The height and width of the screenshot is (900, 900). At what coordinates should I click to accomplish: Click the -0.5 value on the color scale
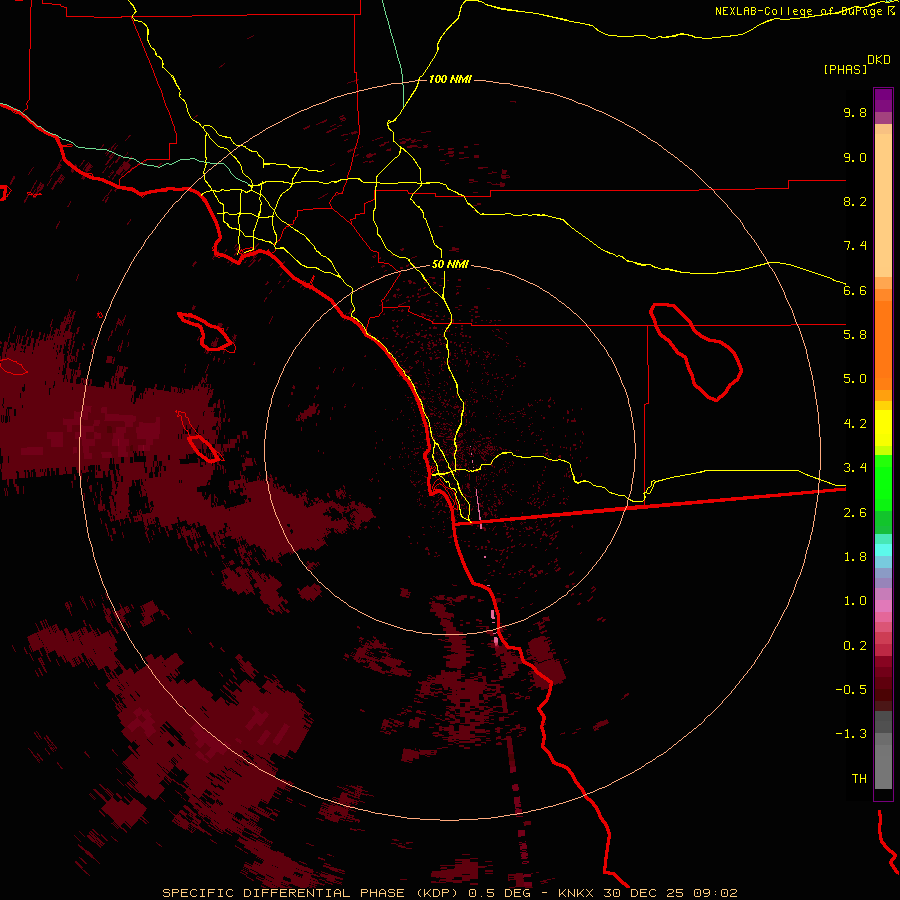(x=851, y=690)
